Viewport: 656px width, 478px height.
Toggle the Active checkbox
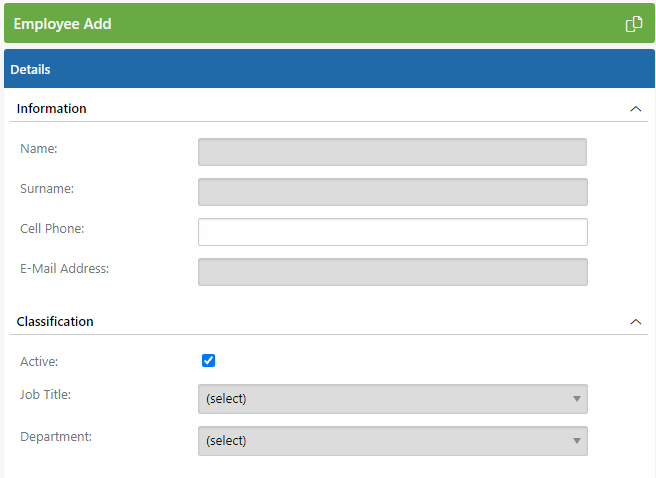208,360
